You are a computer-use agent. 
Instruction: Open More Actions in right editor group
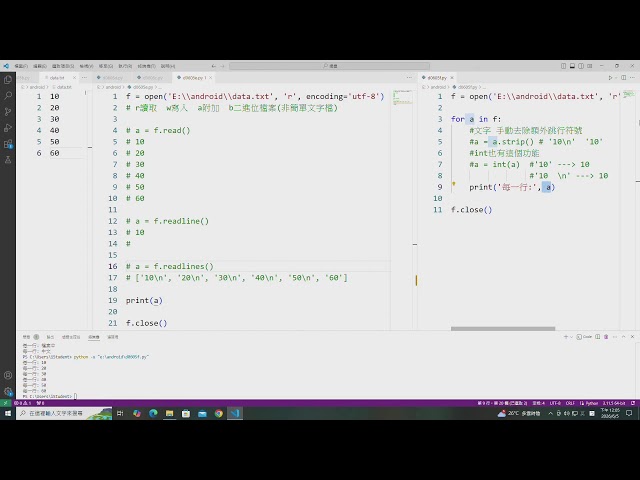coord(632,78)
